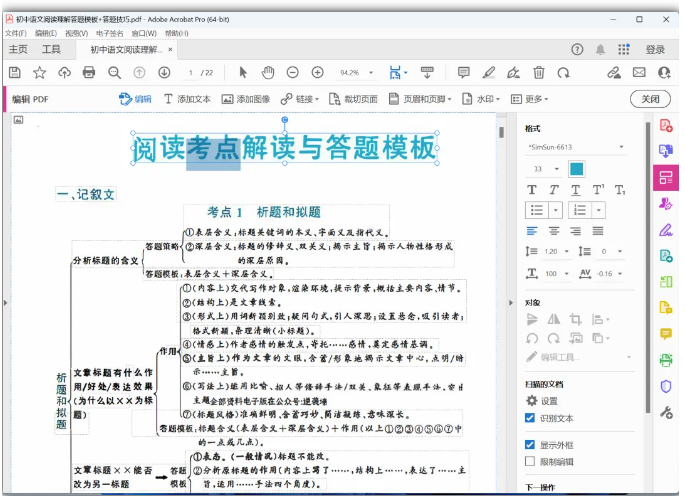This screenshot has height=496, width=685.
Task: Open the Protect shield tool in the sidebar
Action: [666, 386]
